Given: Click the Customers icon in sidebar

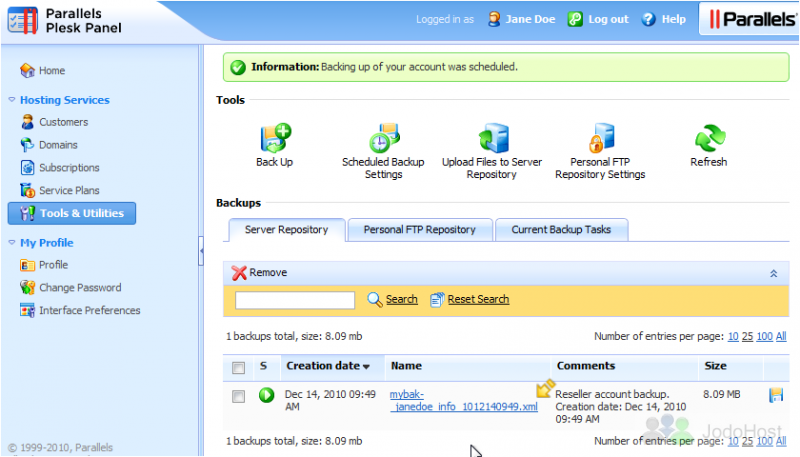Looking at the screenshot, I should tap(27, 122).
